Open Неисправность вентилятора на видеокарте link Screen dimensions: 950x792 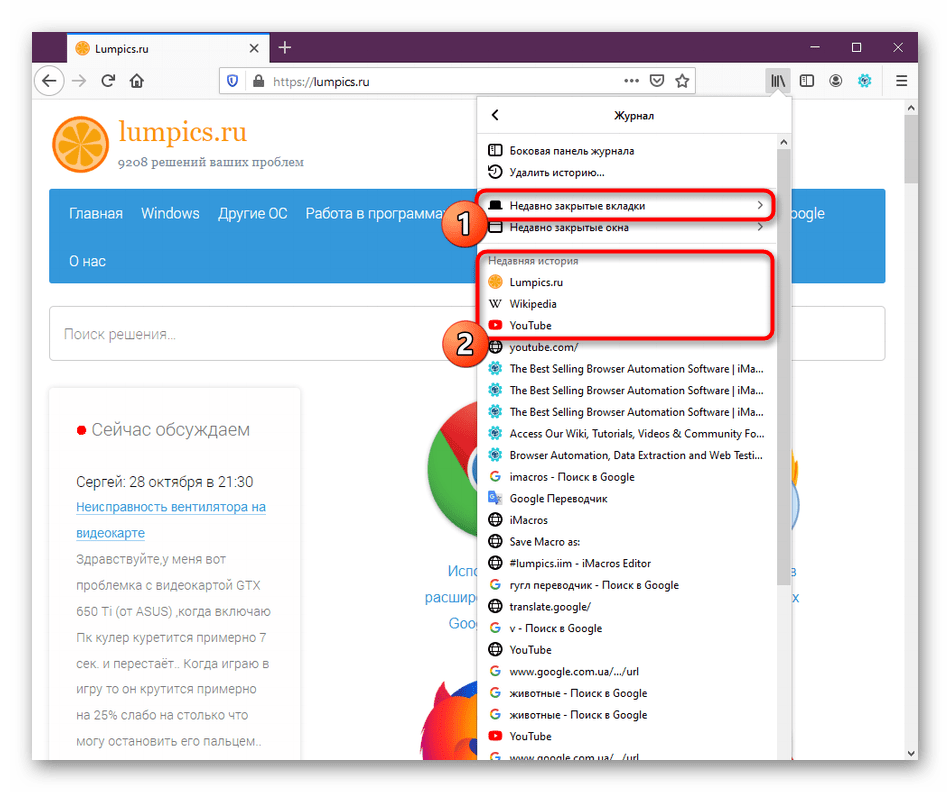point(171,520)
